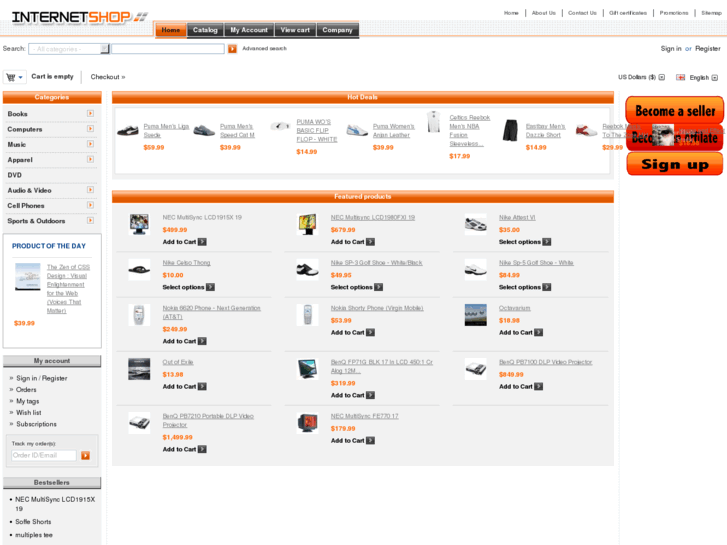Open the Nike Attest VI product link
The width and height of the screenshot is (727, 545).
coord(517,218)
